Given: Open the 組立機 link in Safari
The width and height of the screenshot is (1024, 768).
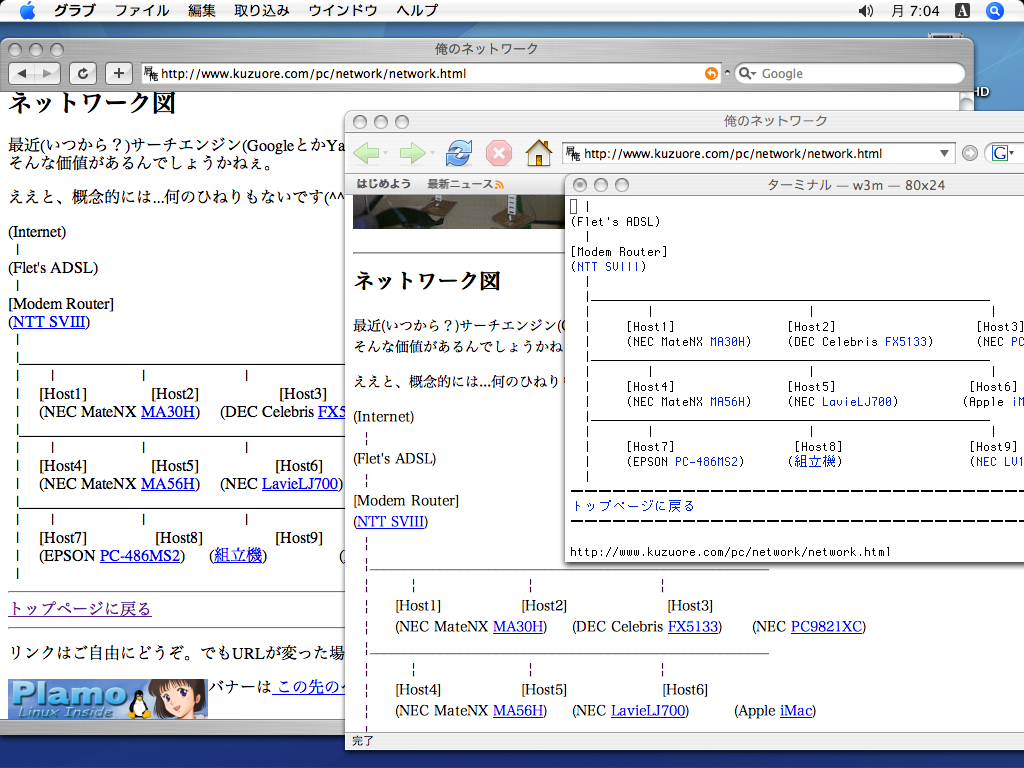Looking at the screenshot, I should pyautogui.click(x=238, y=556).
